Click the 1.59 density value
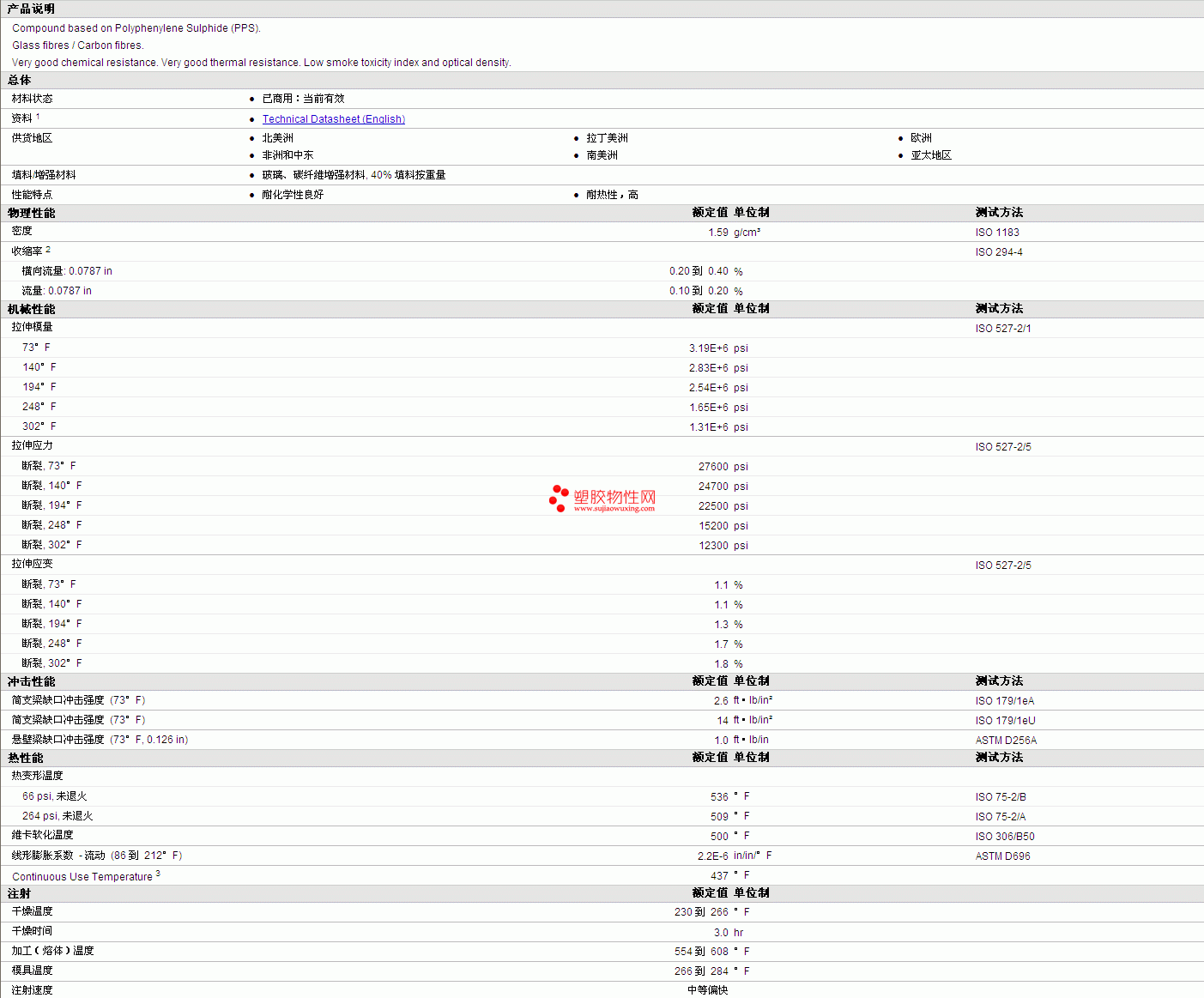The height and width of the screenshot is (998, 1204). click(717, 233)
